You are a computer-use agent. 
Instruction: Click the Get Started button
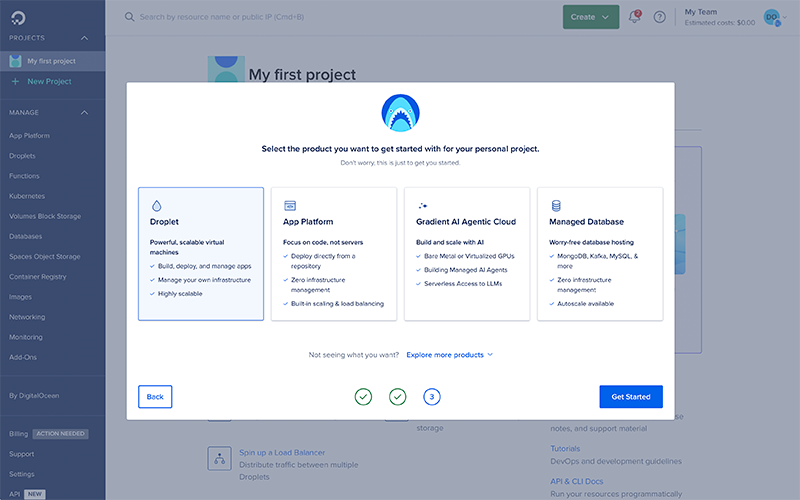click(630, 397)
